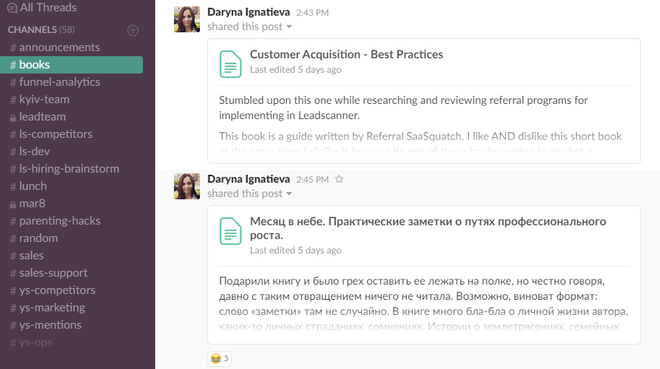Click Daryna's avatar on 2:43 PM message

(x=187, y=19)
